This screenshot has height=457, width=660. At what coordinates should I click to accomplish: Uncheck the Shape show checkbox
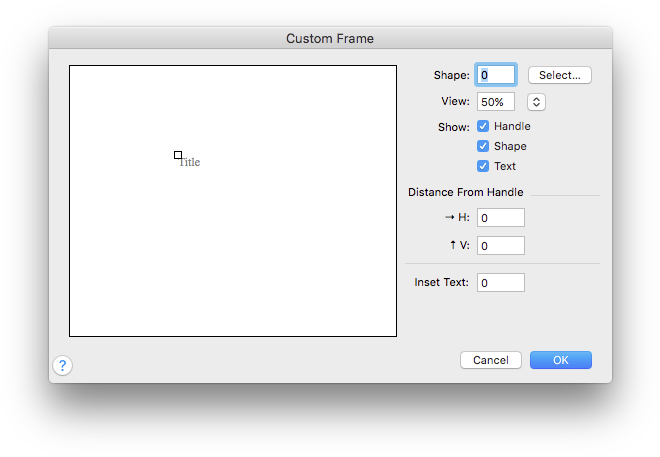point(483,146)
